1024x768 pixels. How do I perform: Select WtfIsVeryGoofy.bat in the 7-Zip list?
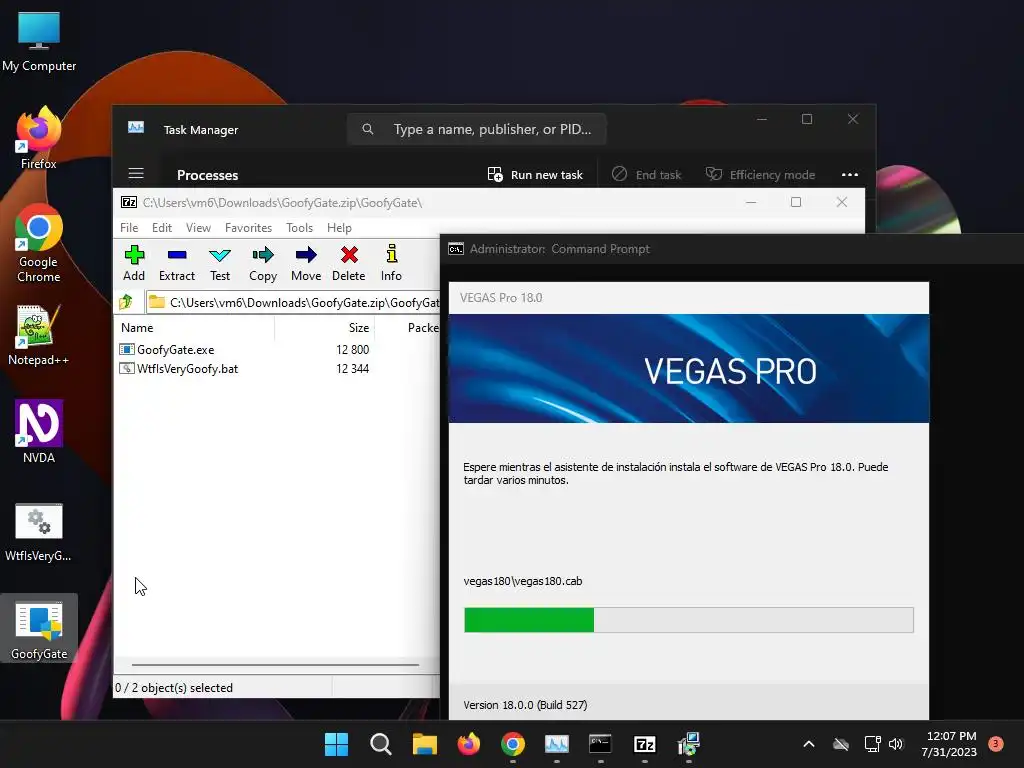187,369
